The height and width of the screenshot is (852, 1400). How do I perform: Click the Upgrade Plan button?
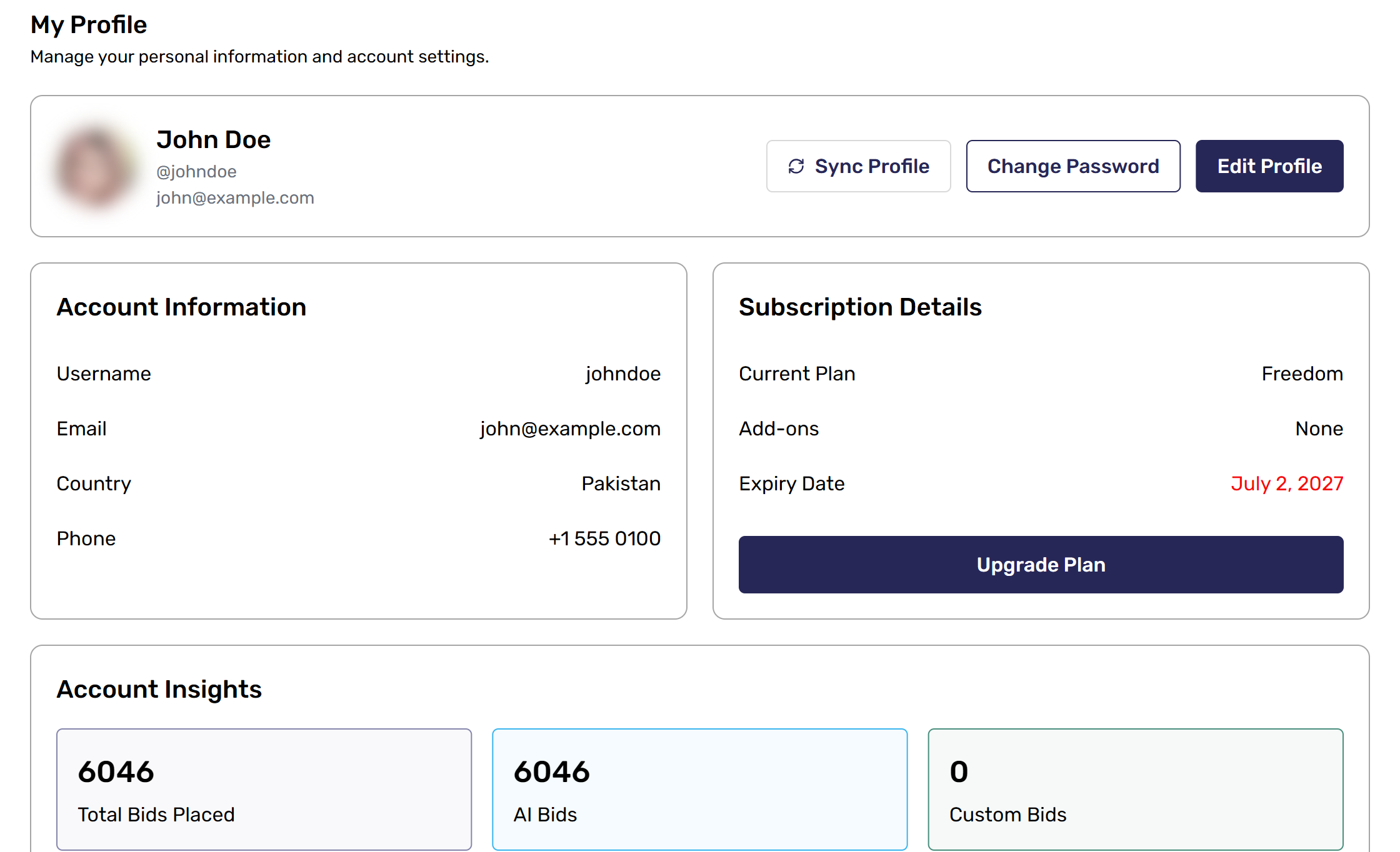pyautogui.click(x=1041, y=565)
